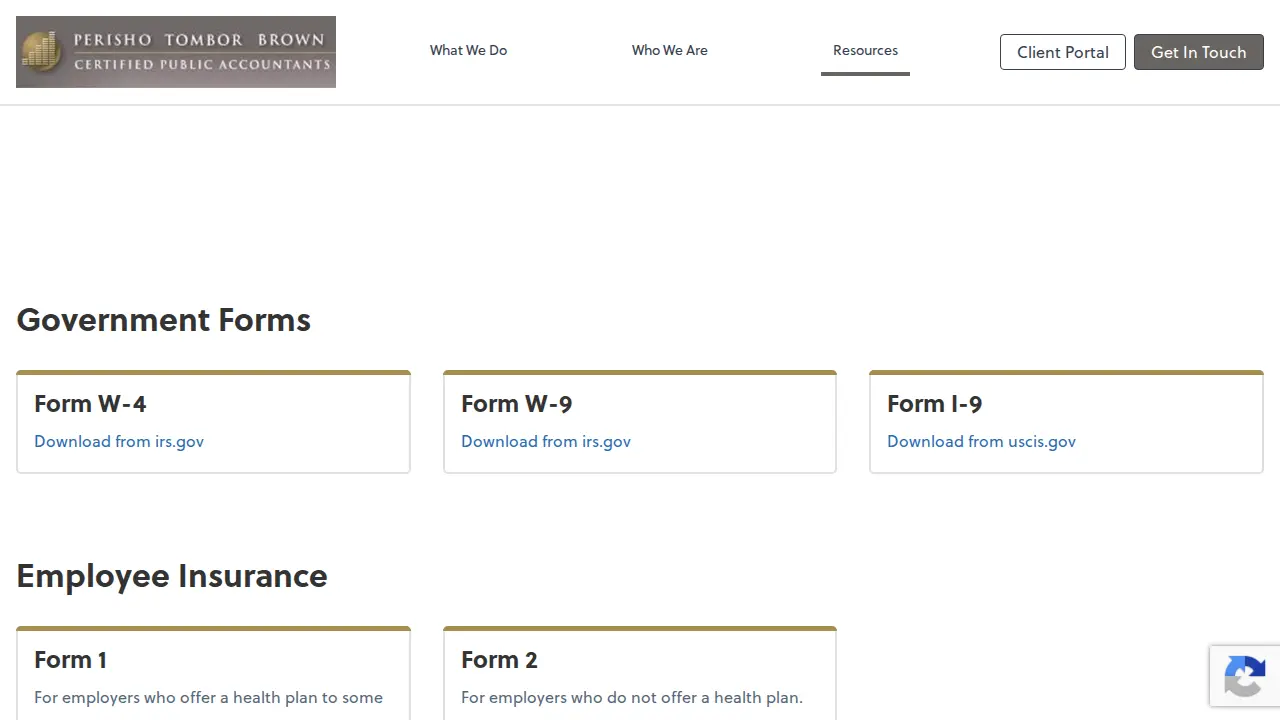Click the Form I-9 card heading
This screenshot has height=720, width=1280.
click(935, 404)
